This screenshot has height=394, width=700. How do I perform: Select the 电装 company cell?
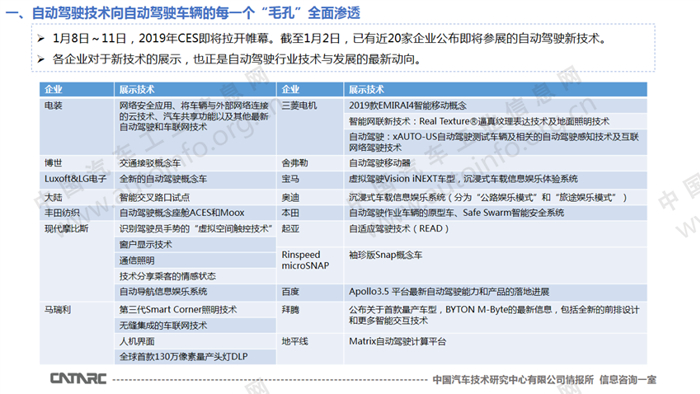pos(77,126)
